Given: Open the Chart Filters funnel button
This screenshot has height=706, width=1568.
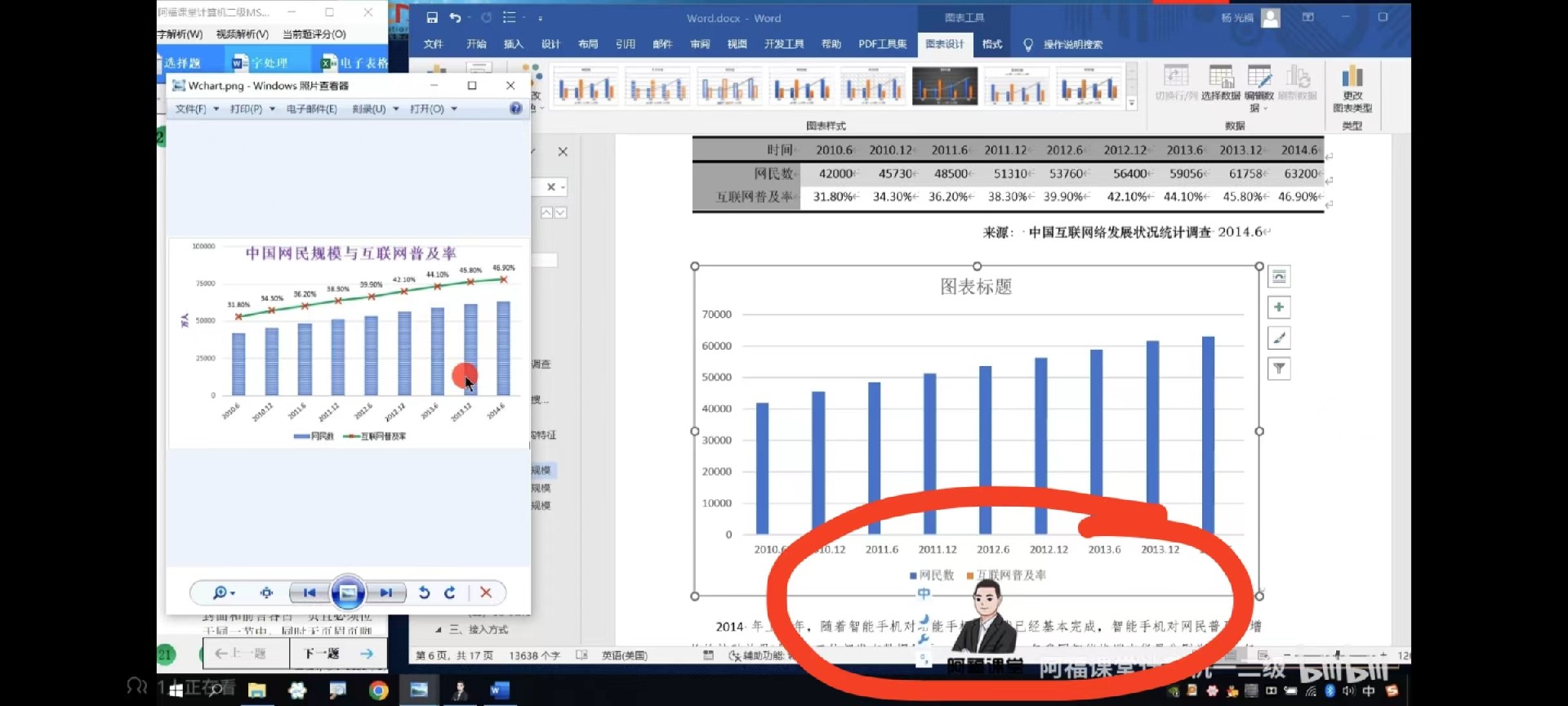Looking at the screenshot, I should [x=1279, y=369].
